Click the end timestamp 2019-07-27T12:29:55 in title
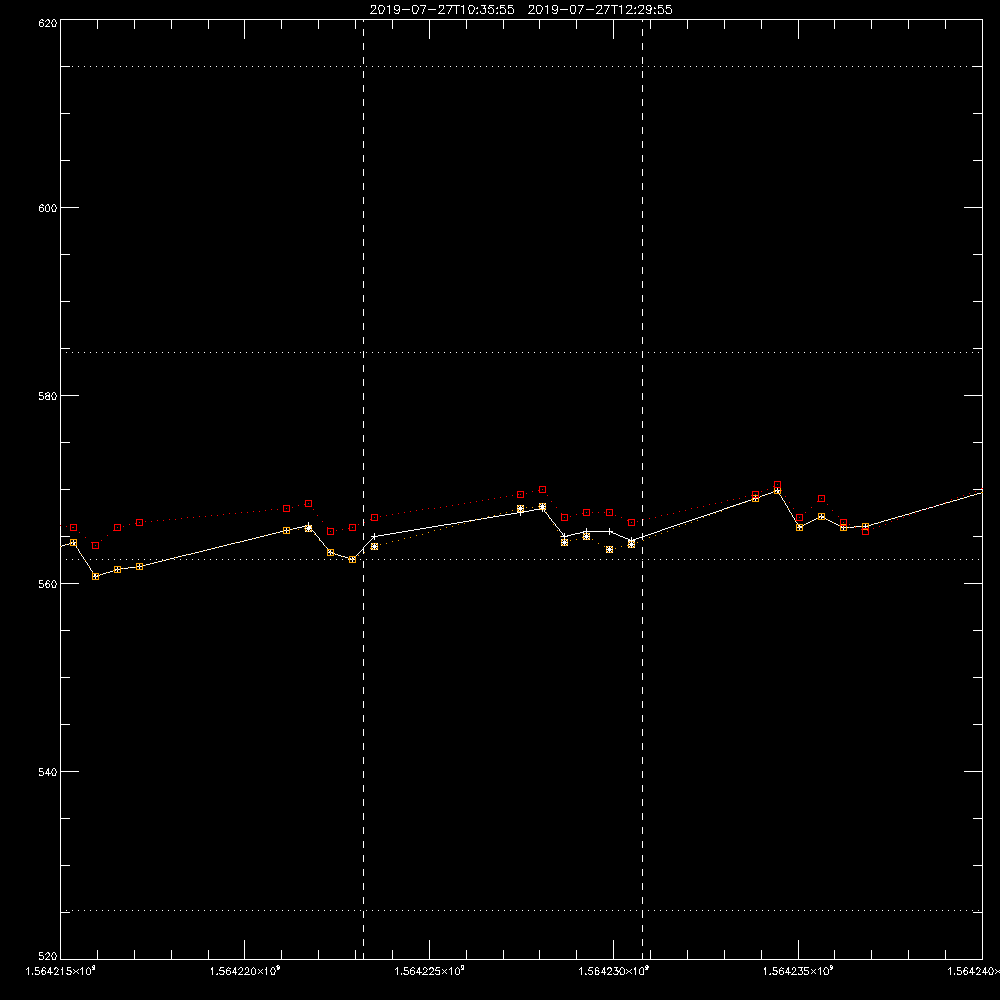Viewport: 1000px width, 1000px height. click(600, 10)
